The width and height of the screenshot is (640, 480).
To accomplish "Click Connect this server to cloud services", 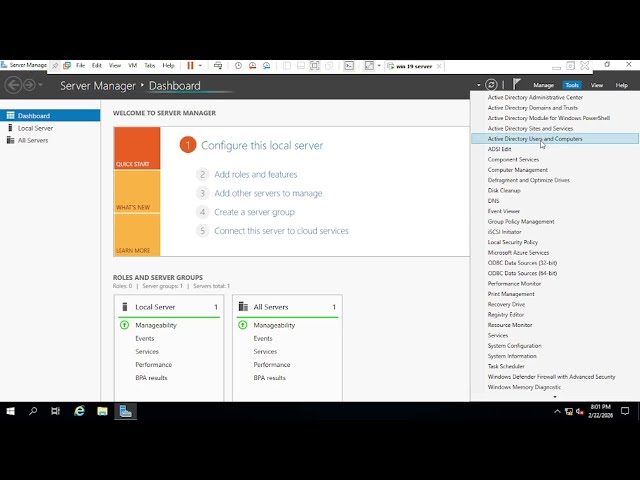I will coord(281,231).
